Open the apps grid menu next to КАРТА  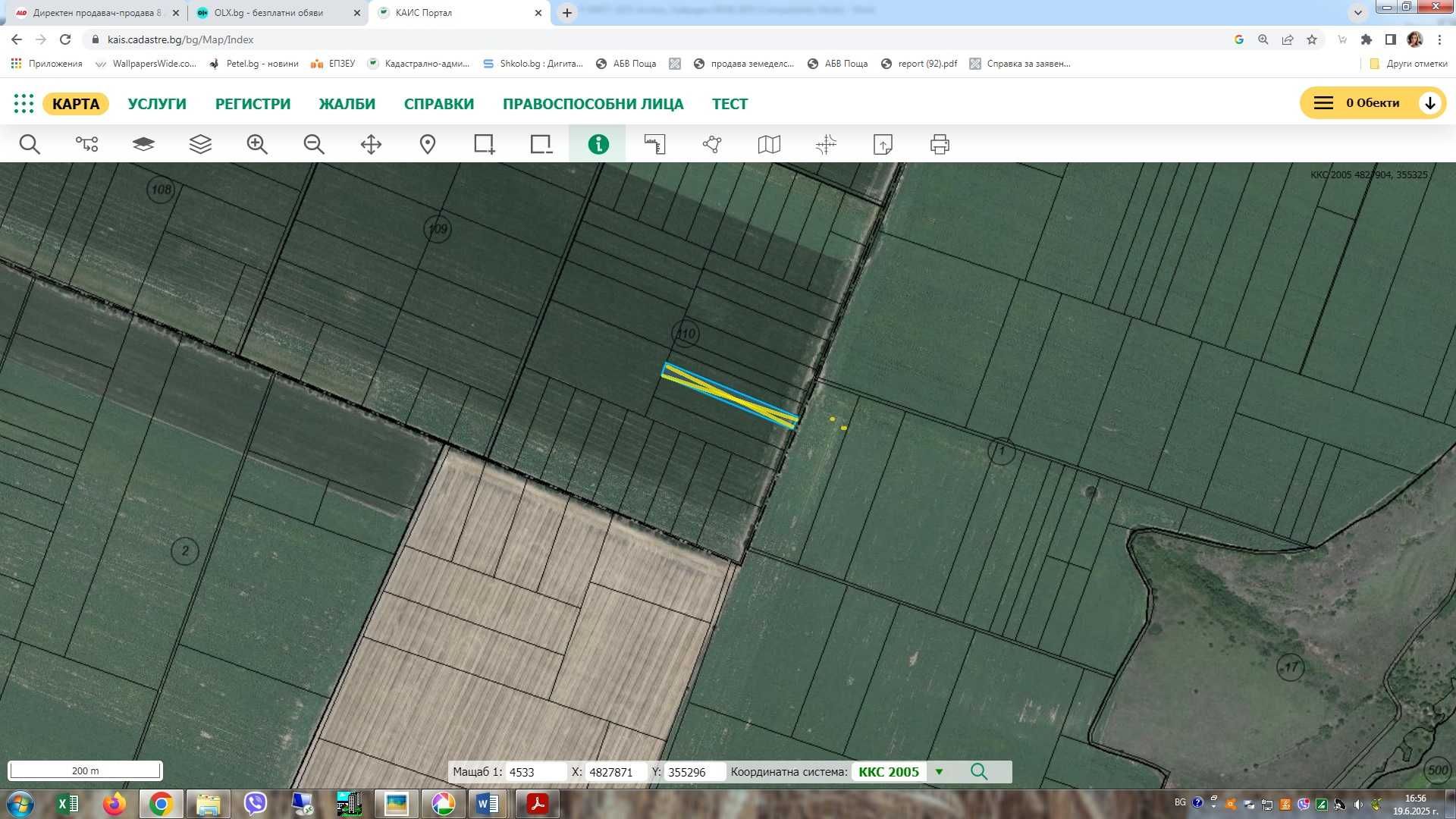click(24, 104)
